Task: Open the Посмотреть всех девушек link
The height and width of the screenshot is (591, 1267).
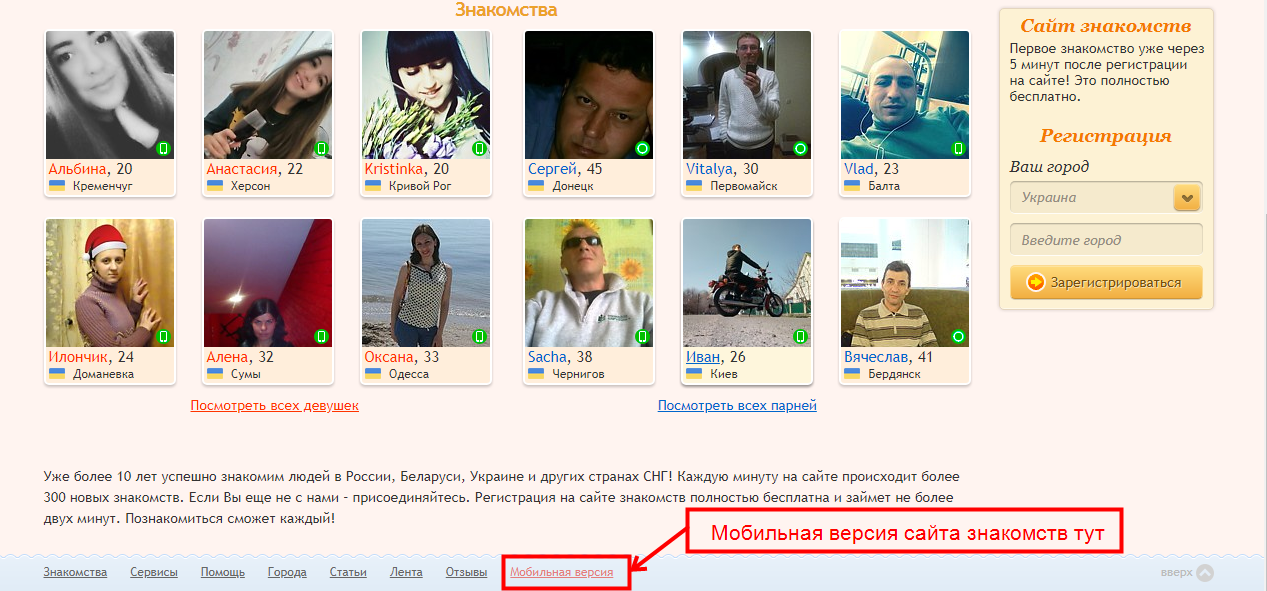Action: point(274,405)
